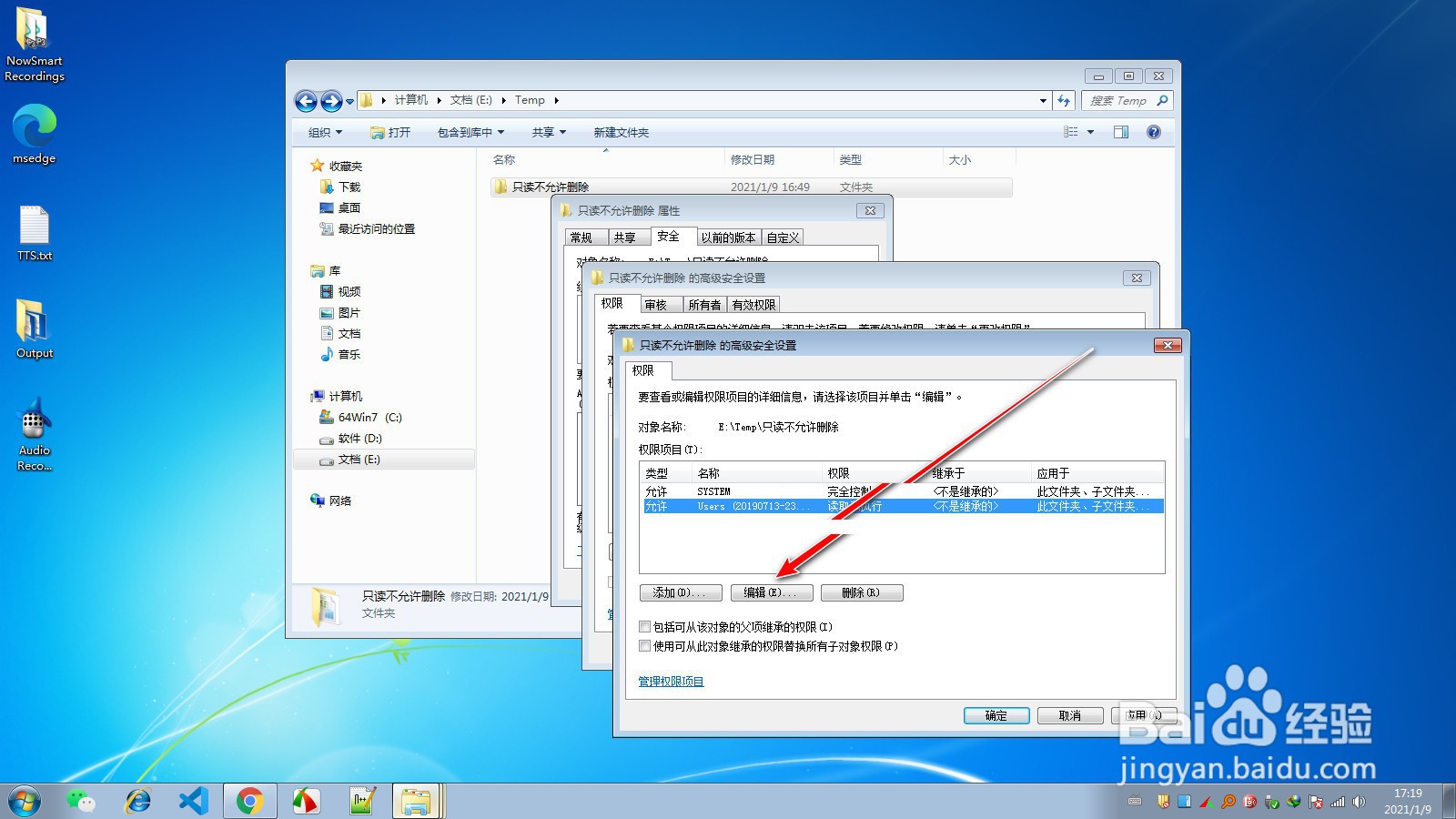This screenshot has height=819, width=1456.
Task: Click 编辑(E)... button
Action: click(772, 592)
